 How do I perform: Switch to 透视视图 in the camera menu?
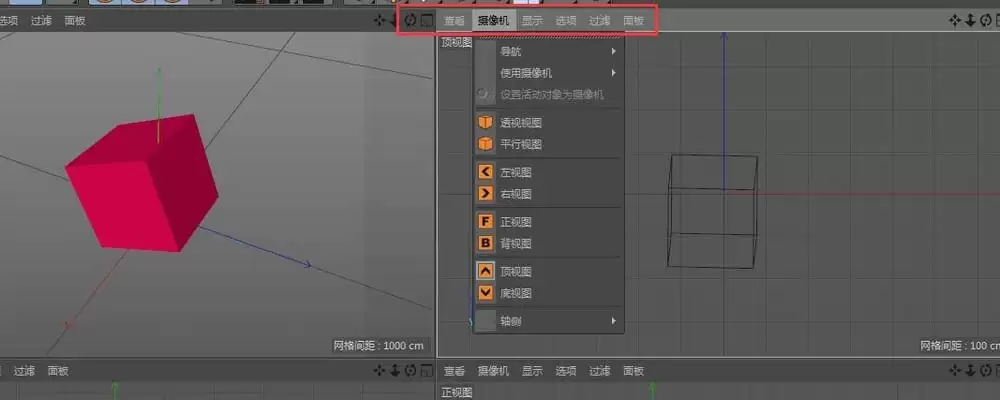[x=548, y=122]
